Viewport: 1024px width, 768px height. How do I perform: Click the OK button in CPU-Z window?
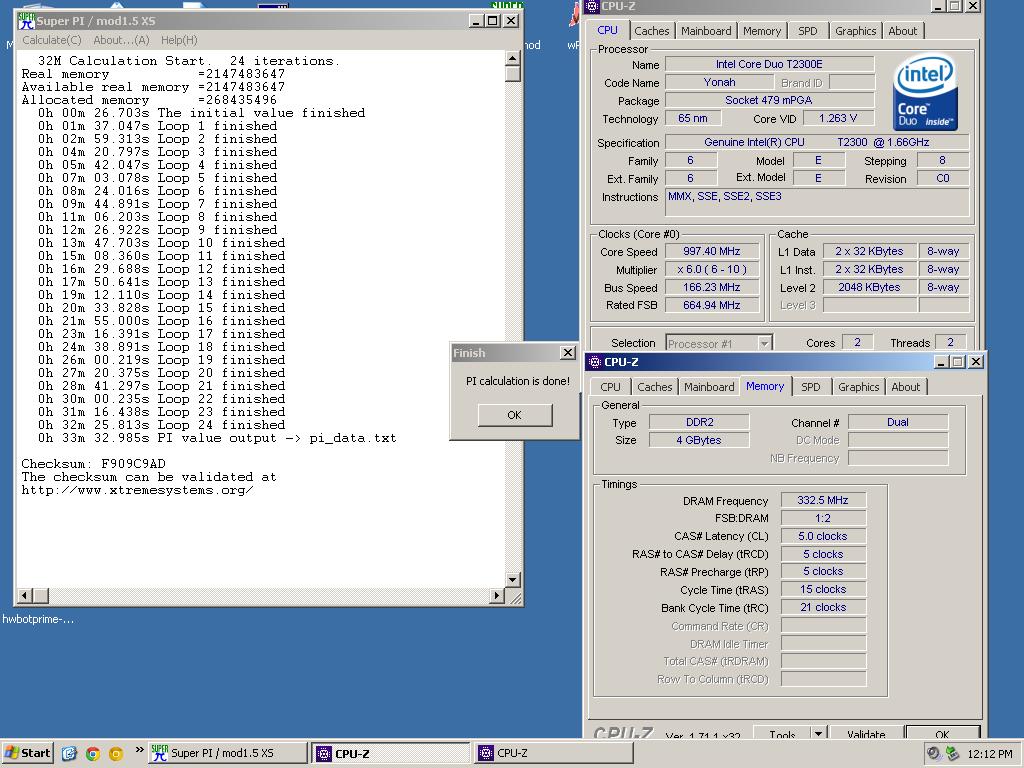[x=942, y=733]
